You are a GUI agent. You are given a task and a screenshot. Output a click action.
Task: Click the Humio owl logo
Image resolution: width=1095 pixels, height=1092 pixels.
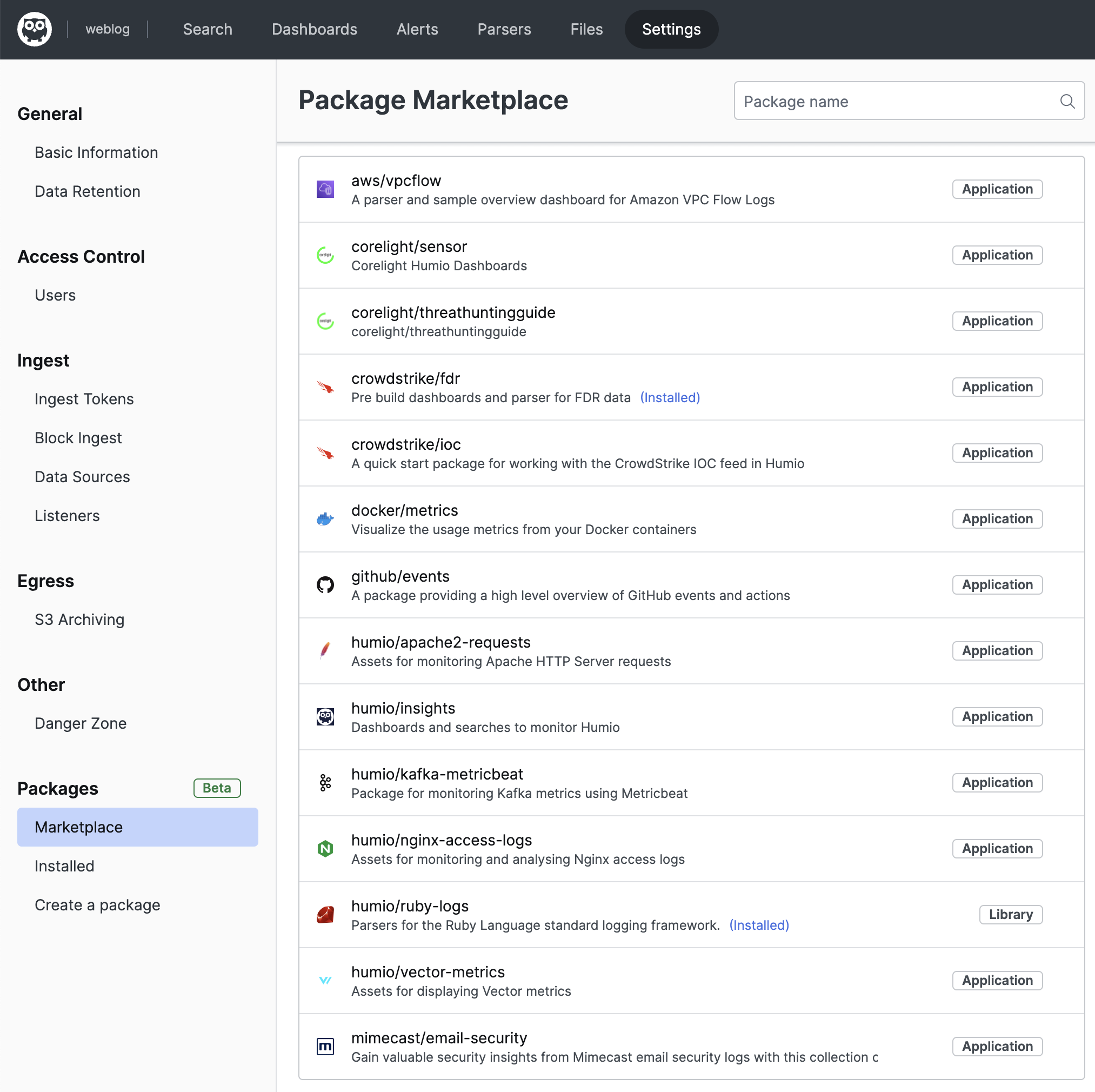click(35, 29)
